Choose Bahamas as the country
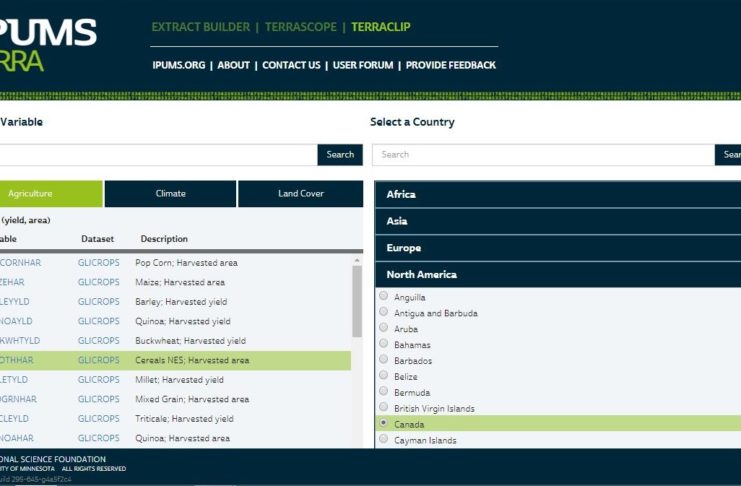The width and height of the screenshot is (741, 486). pos(383,345)
